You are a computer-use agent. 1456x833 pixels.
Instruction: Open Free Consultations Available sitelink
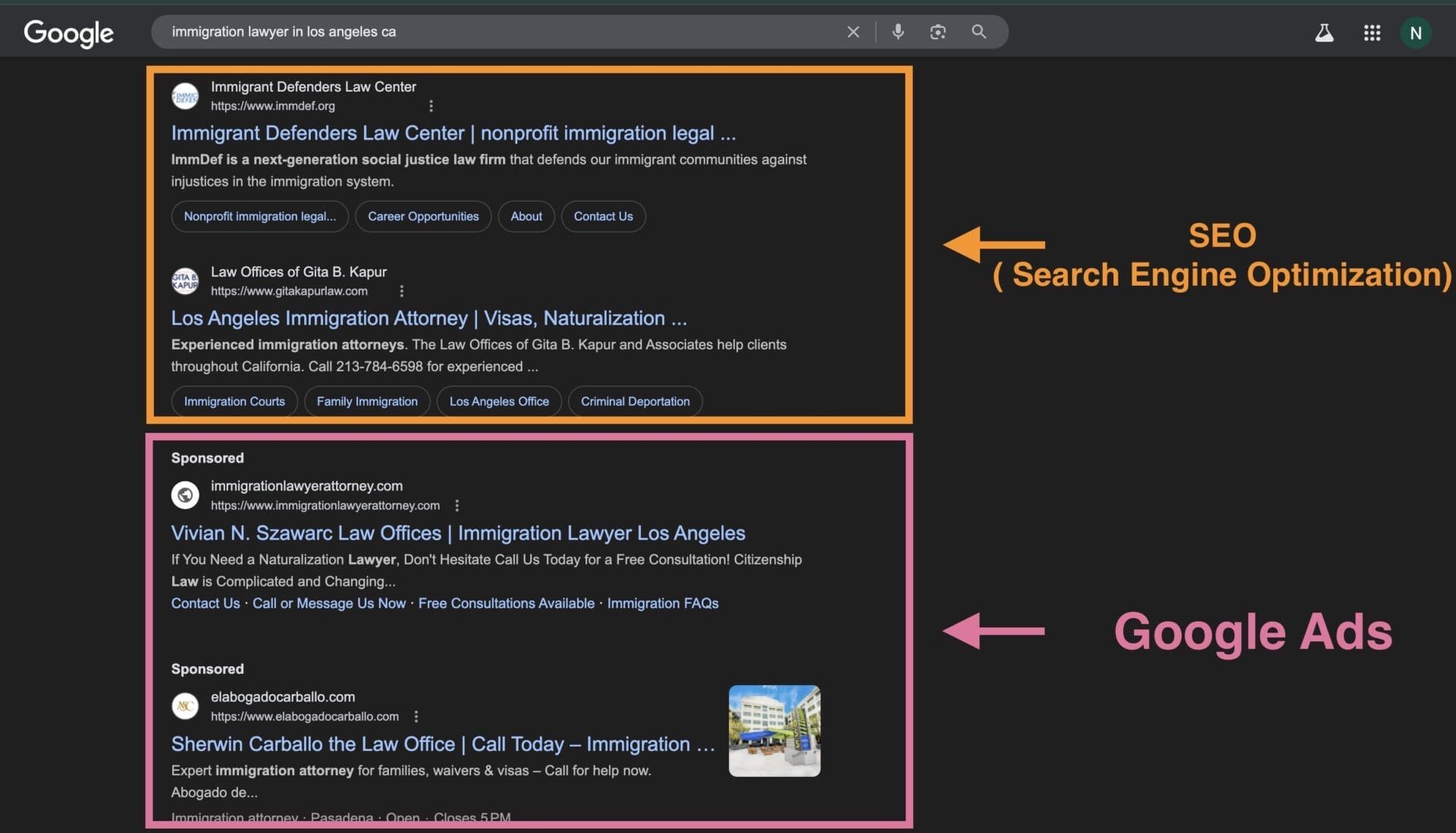point(507,603)
